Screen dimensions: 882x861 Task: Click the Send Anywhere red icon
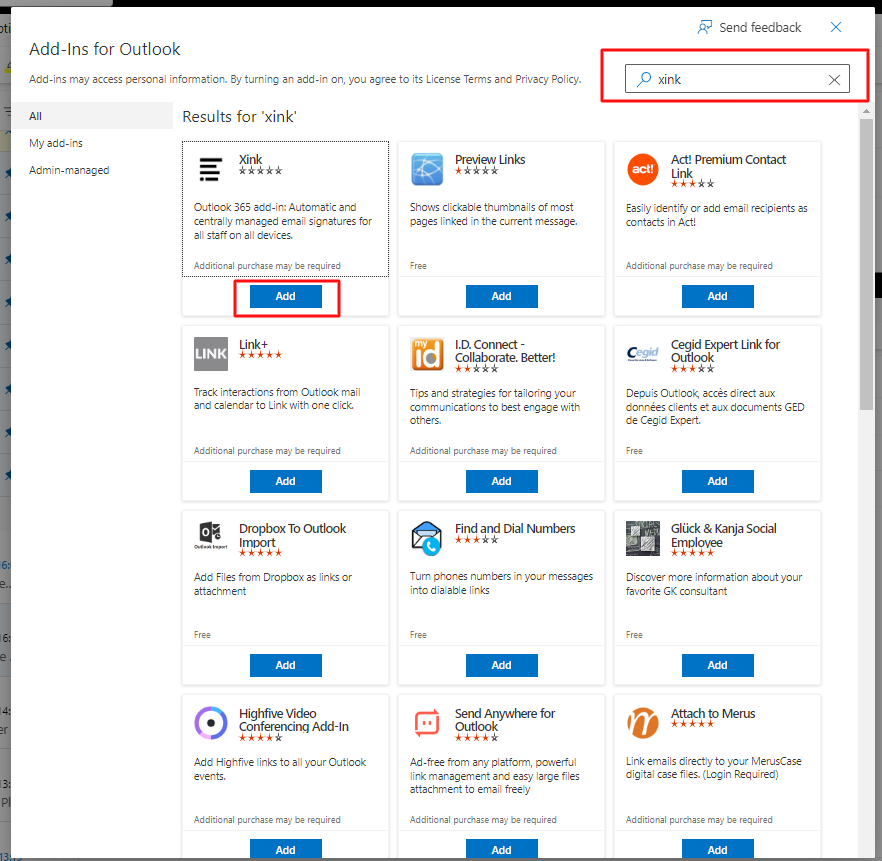pyautogui.click(x=427, y=723)
